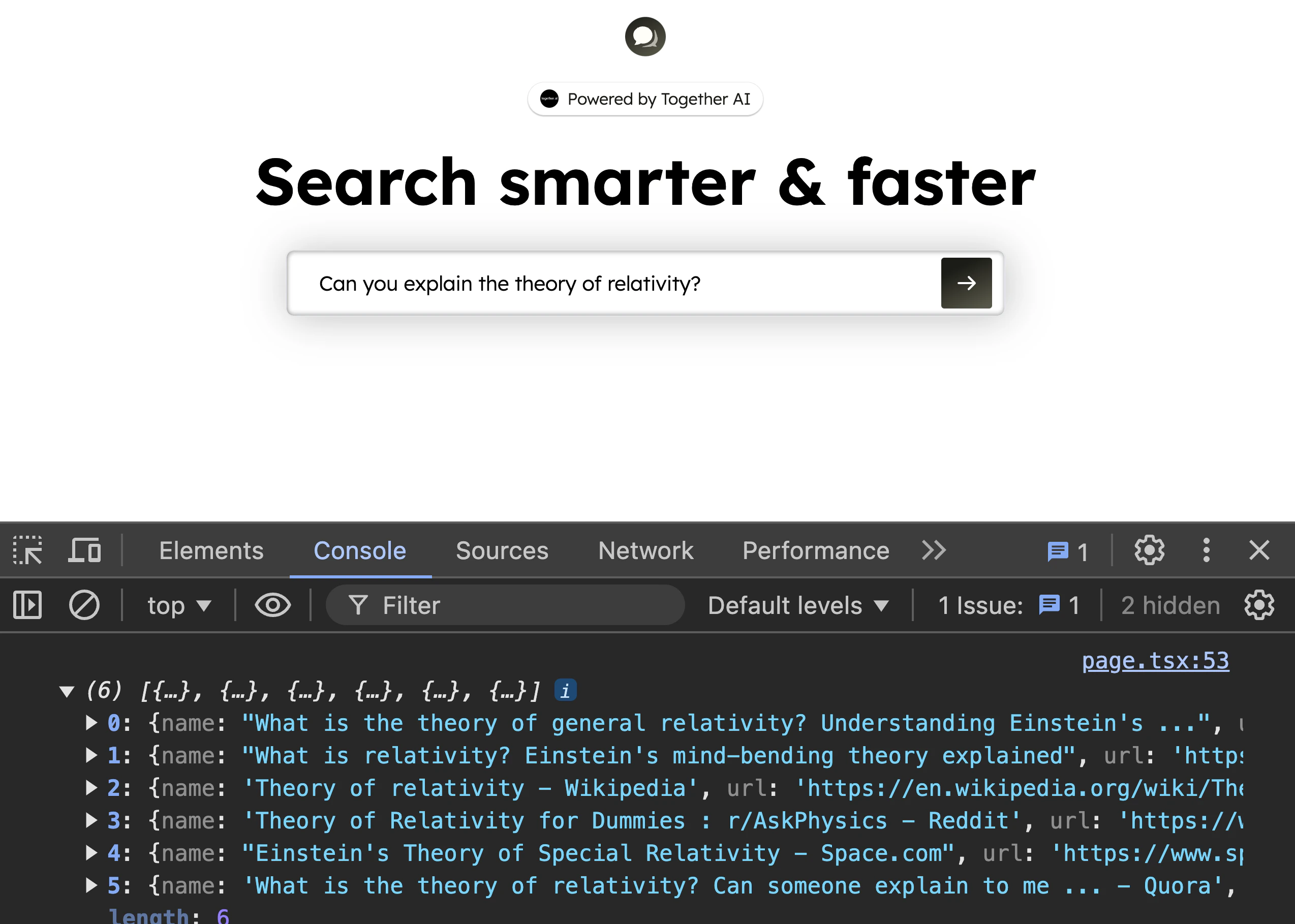Image resolution: width=1295 pixels, height=924 pixels.
Task: Switch to the Elements tab
Action: (x=211, y=550)
